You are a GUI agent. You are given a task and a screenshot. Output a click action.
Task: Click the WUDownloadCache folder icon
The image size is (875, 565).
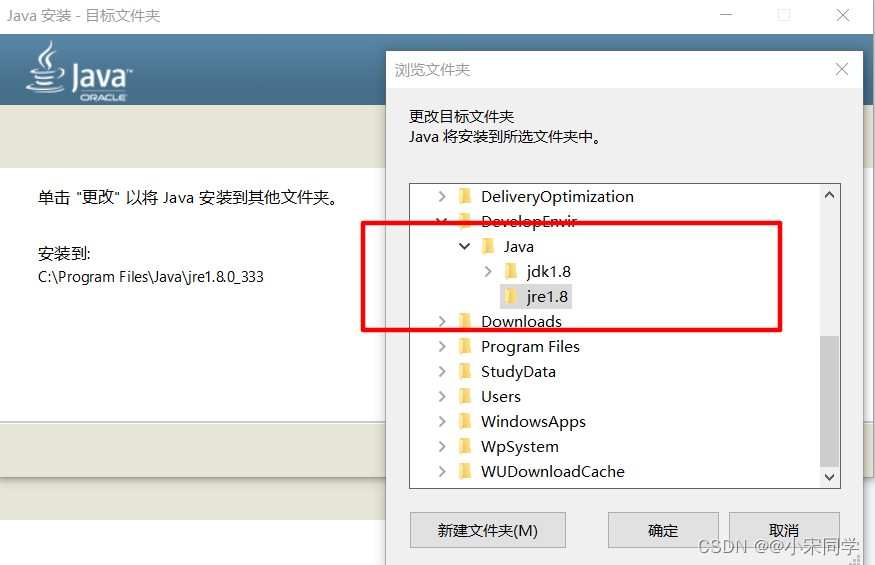pos(465,472)
